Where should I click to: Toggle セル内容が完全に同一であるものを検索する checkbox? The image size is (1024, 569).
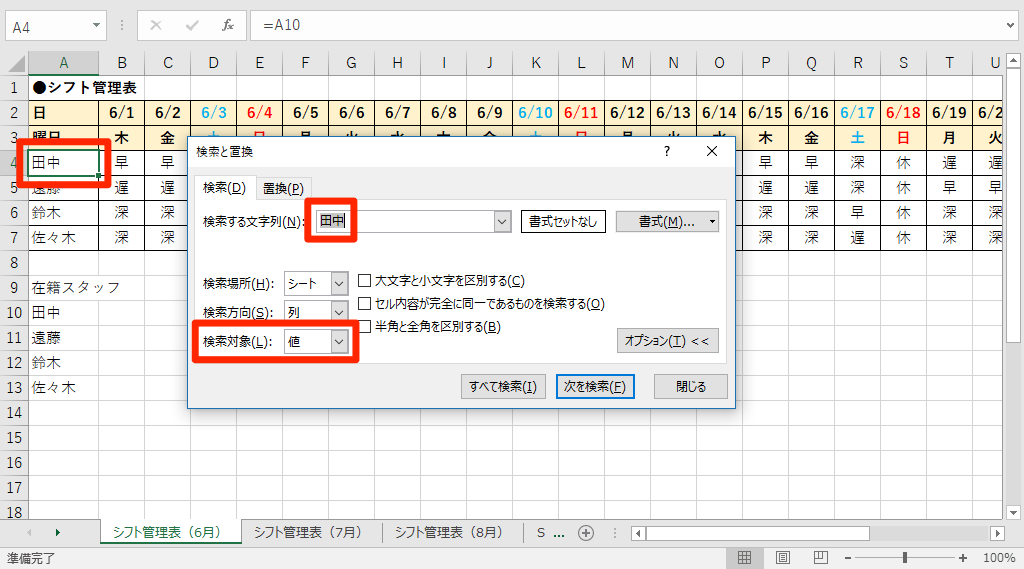364,304
